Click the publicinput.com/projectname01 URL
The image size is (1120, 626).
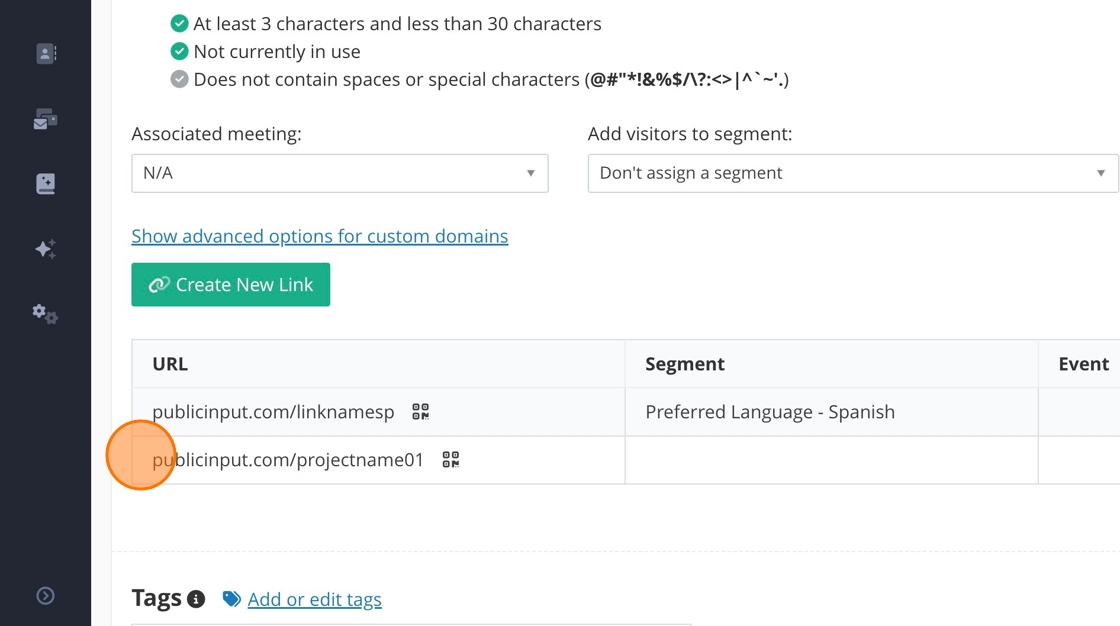tap(288, 460)
